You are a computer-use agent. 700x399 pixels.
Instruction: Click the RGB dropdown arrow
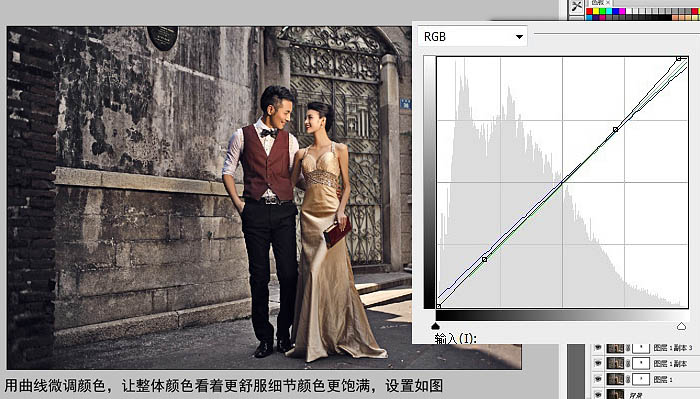point(519,37)
